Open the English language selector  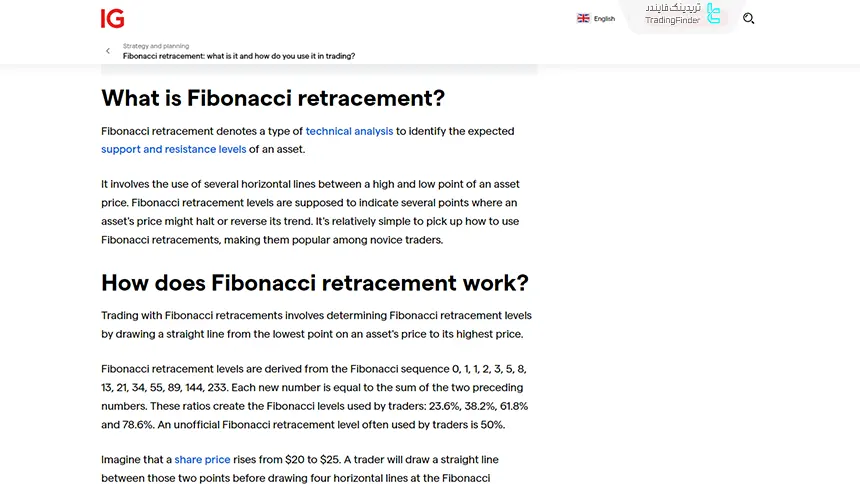coord(604,18)
